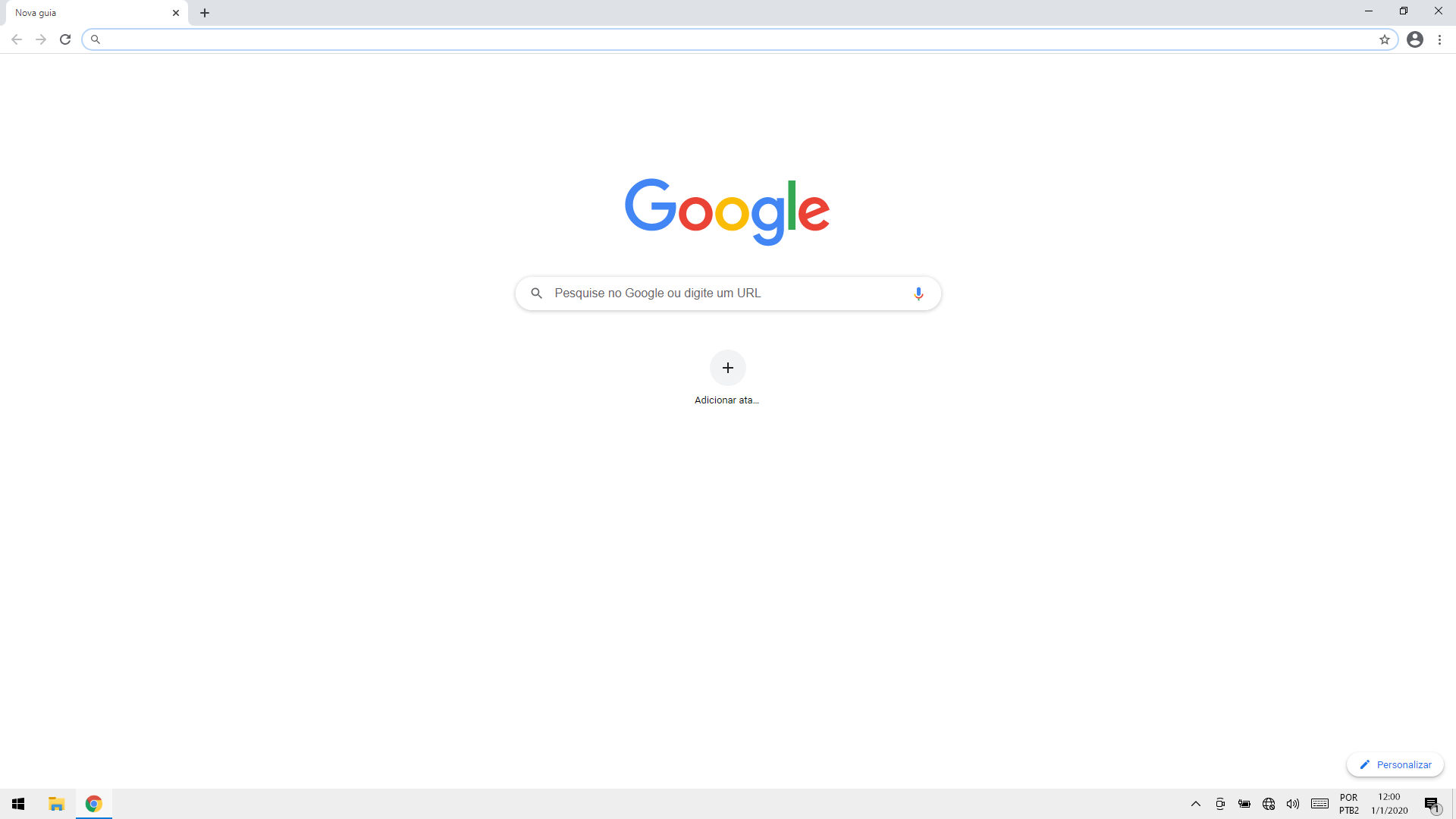Reload the current page
1456x819 pixels.
tap(65, 39)
